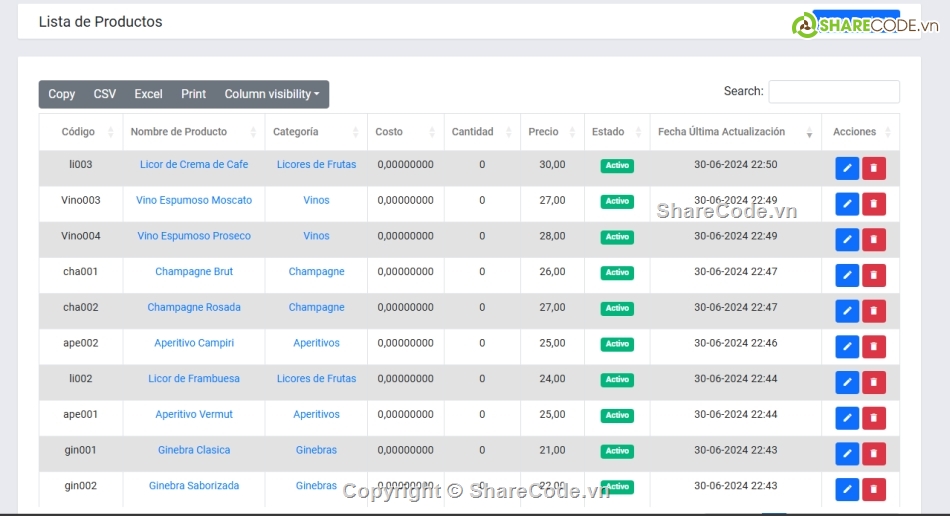
Task: Sort by Fecha Última Actualización column
Action: pyautogui.click(x=721, y=132)
